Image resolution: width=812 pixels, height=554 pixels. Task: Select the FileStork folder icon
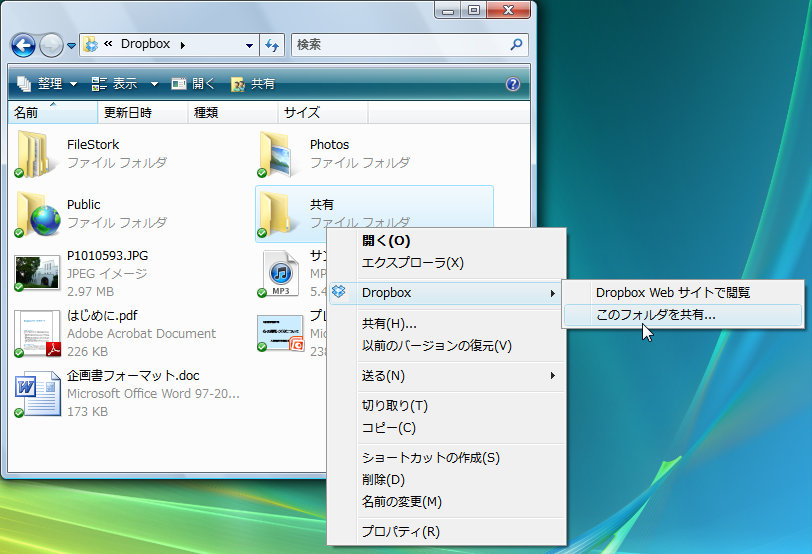[35, 154]
